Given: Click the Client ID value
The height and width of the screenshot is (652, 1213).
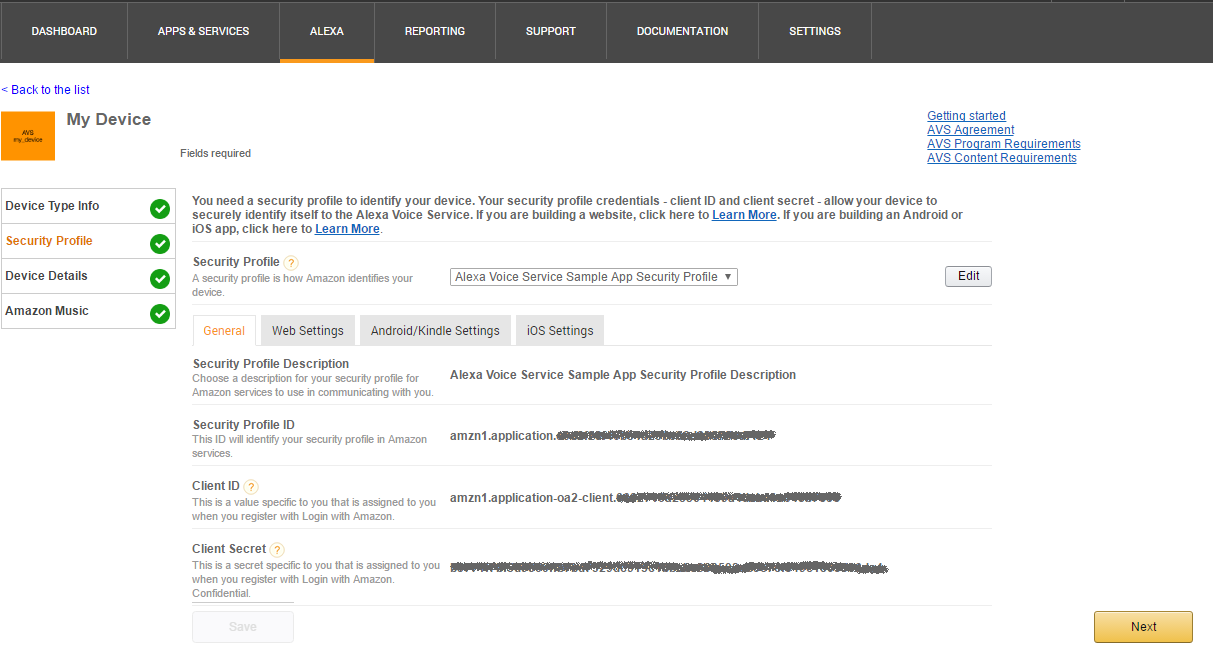Looking at the screenshot, I should point(645,497).
